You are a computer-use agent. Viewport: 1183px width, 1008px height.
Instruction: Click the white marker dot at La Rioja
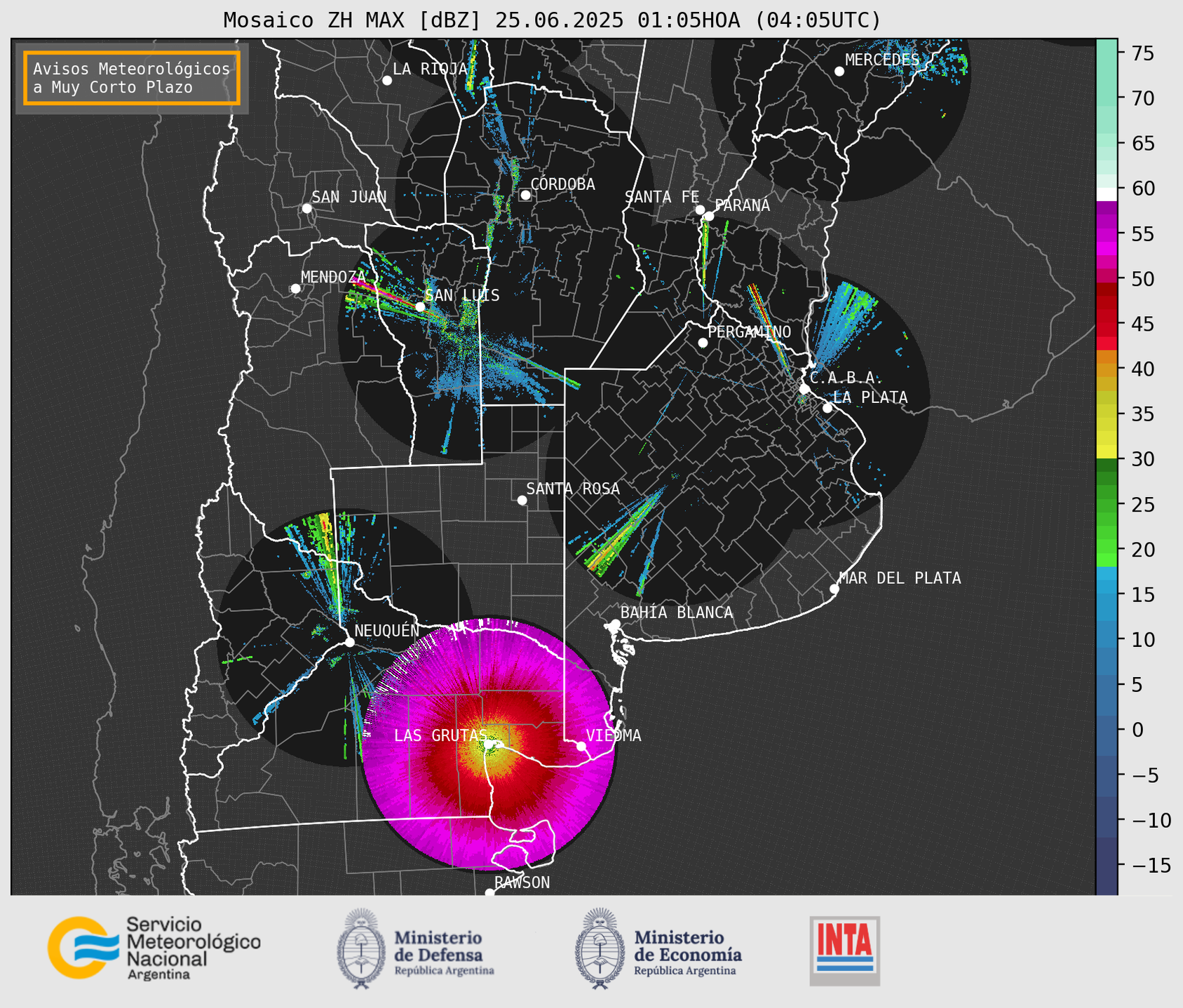387,81
